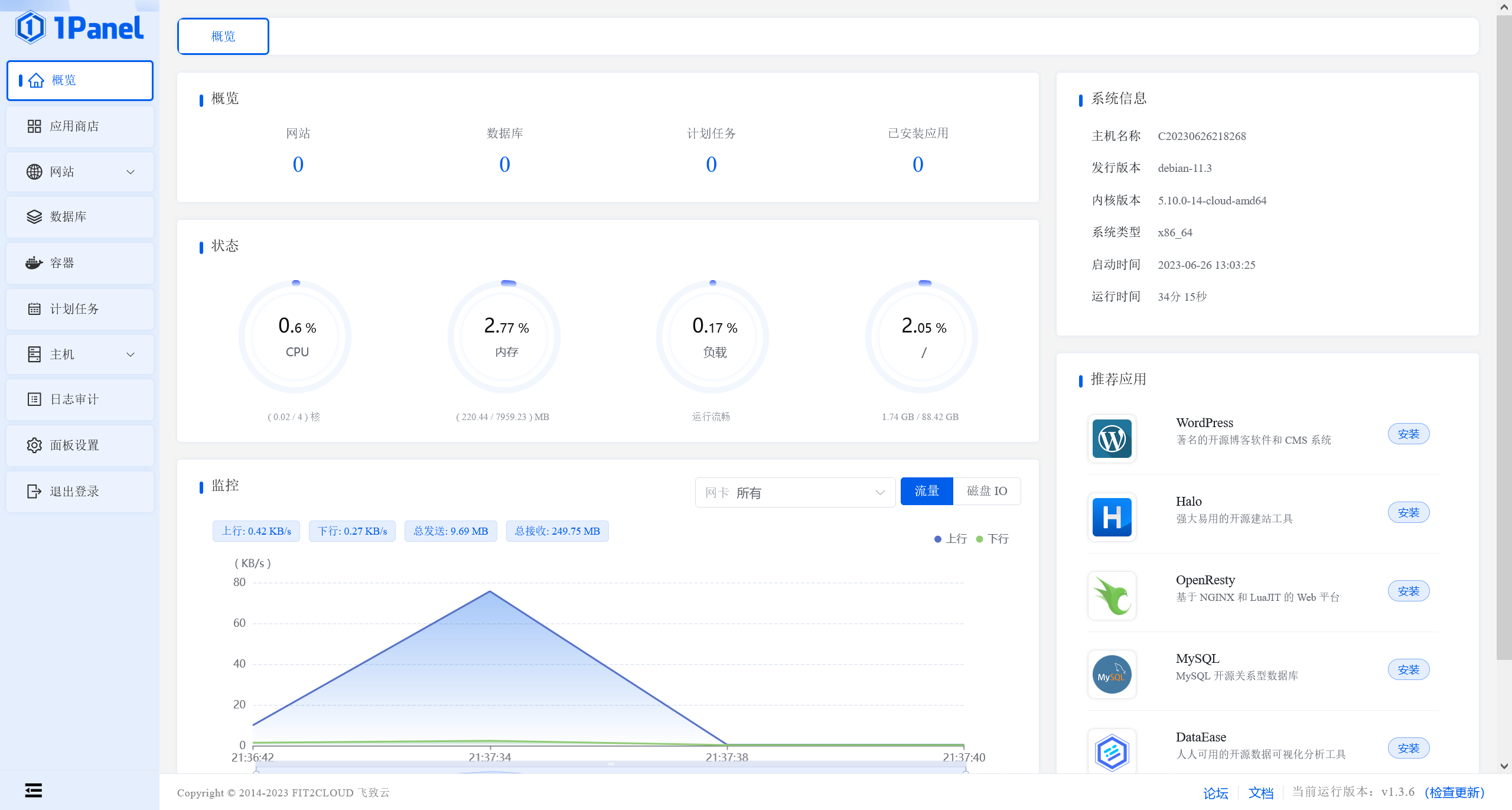The width and height of the screenshot is (1512, 810).
Task: Expand the 网站 submenu chevron
Action: (131, 172)
